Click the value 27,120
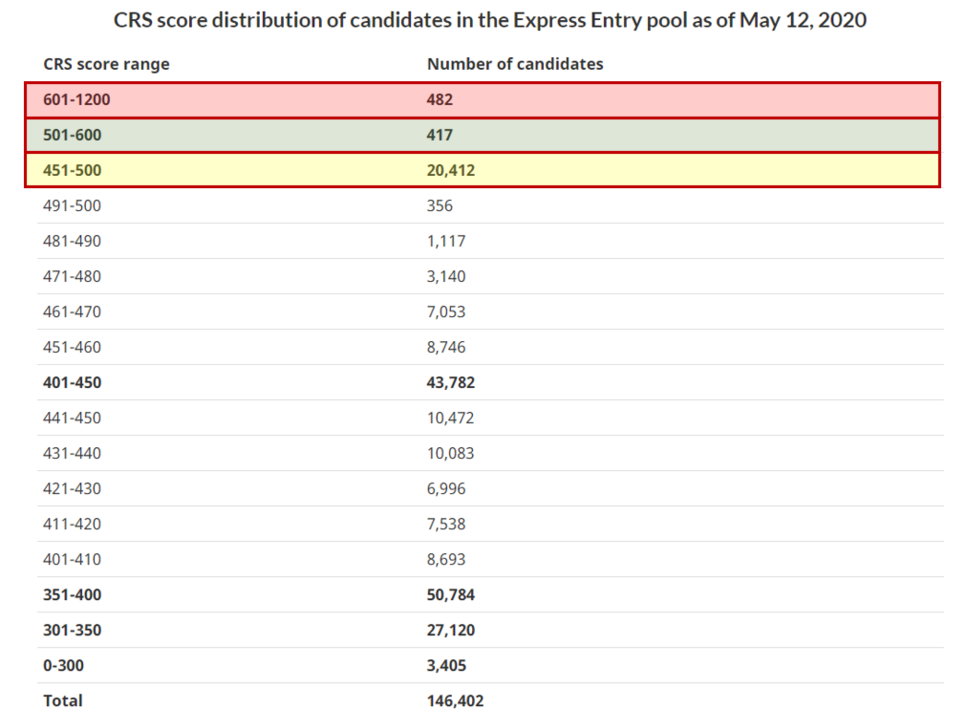This screenshot has height=709, width=966. (450, 630)
